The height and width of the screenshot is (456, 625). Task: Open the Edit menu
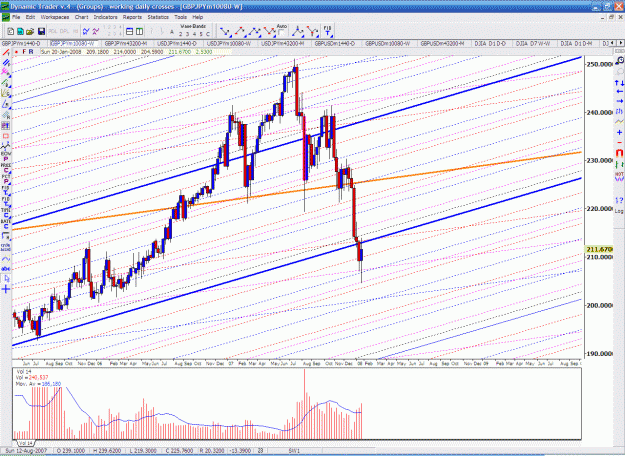click(31, 17)
